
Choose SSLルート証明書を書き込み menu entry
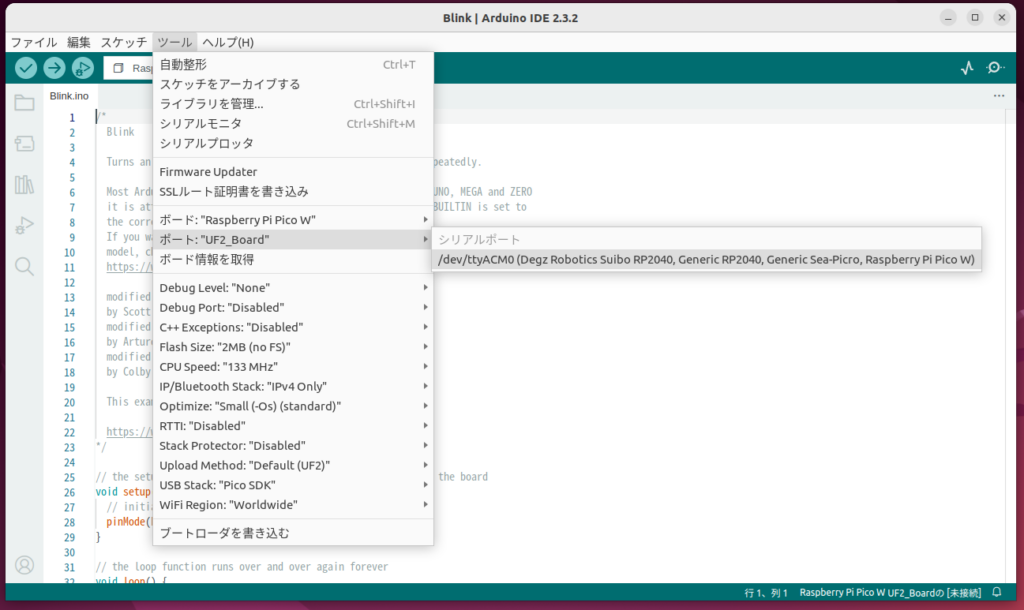coord(293,191)
